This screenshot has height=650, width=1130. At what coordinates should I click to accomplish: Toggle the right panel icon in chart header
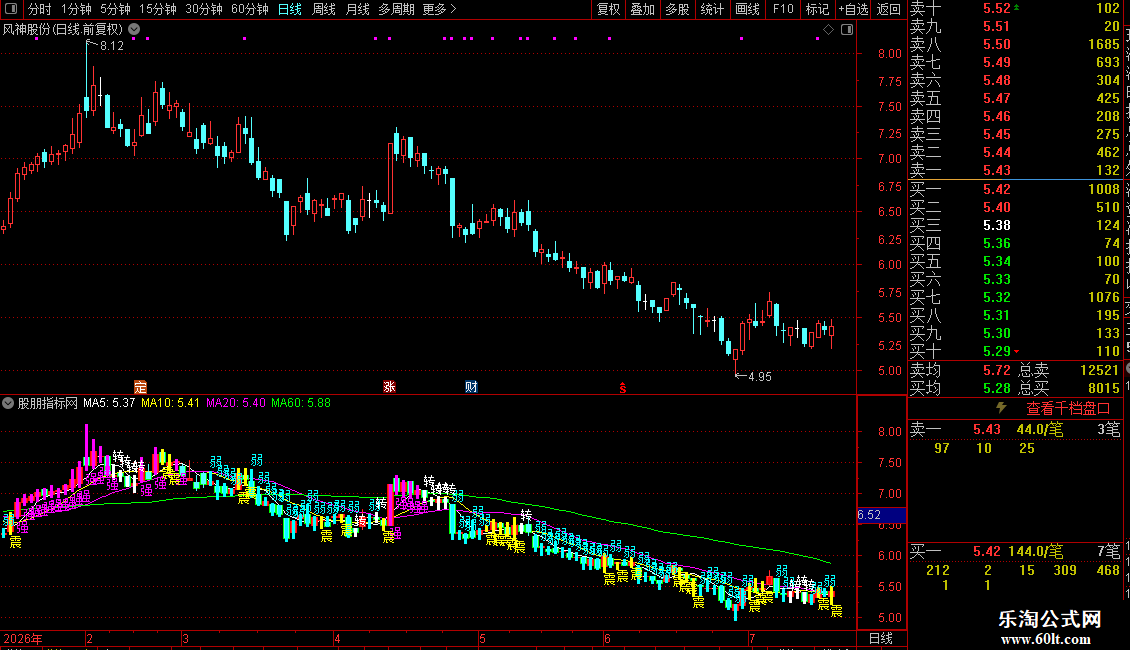click(848, 30)
